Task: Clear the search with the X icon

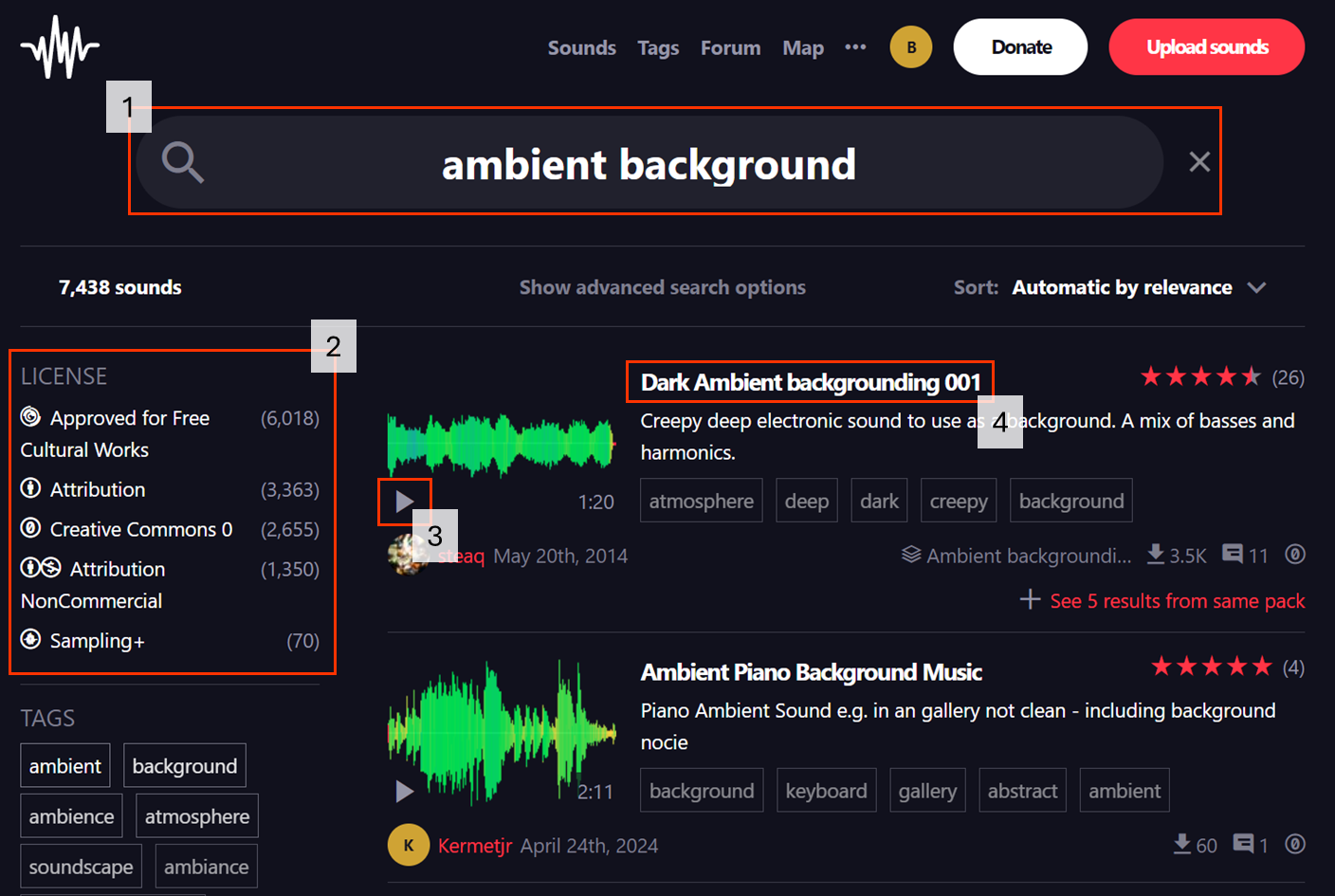Action: pyautogui.click(x=1199, y=162)
